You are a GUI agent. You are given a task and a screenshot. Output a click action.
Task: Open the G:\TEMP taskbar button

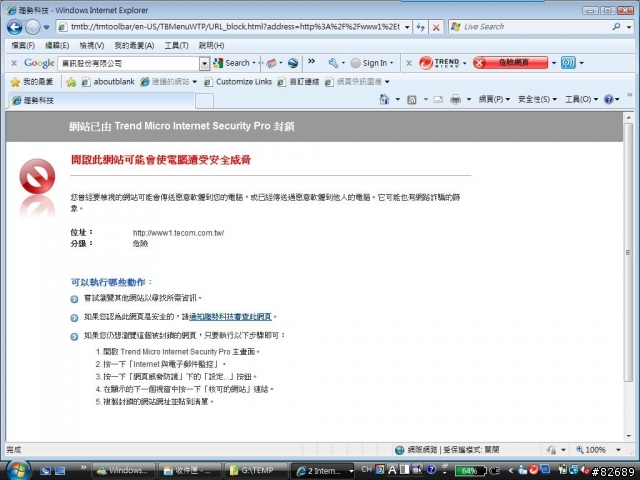(x=256, y=471)
